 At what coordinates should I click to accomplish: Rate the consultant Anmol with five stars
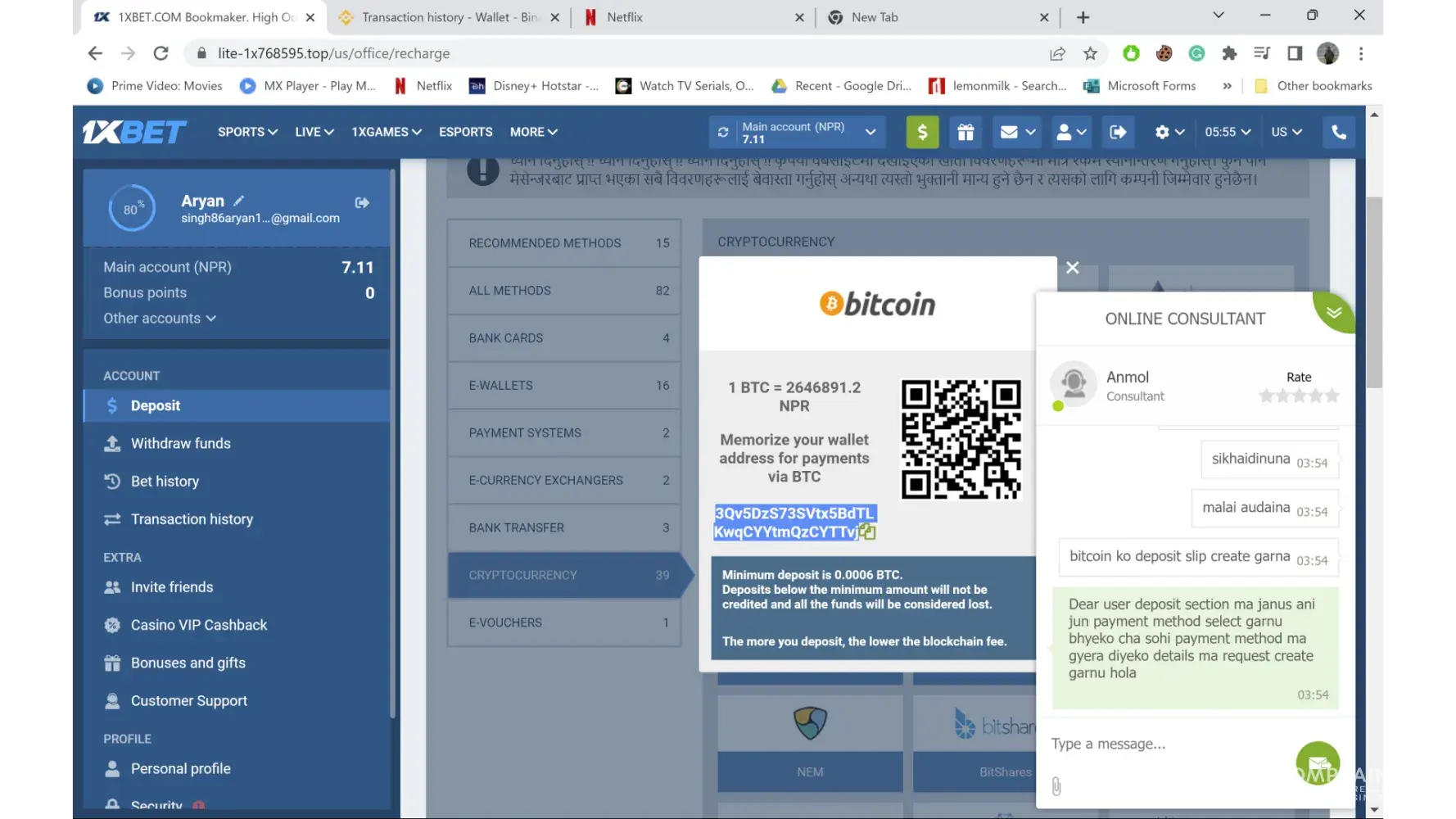[x=1332, y=396]
